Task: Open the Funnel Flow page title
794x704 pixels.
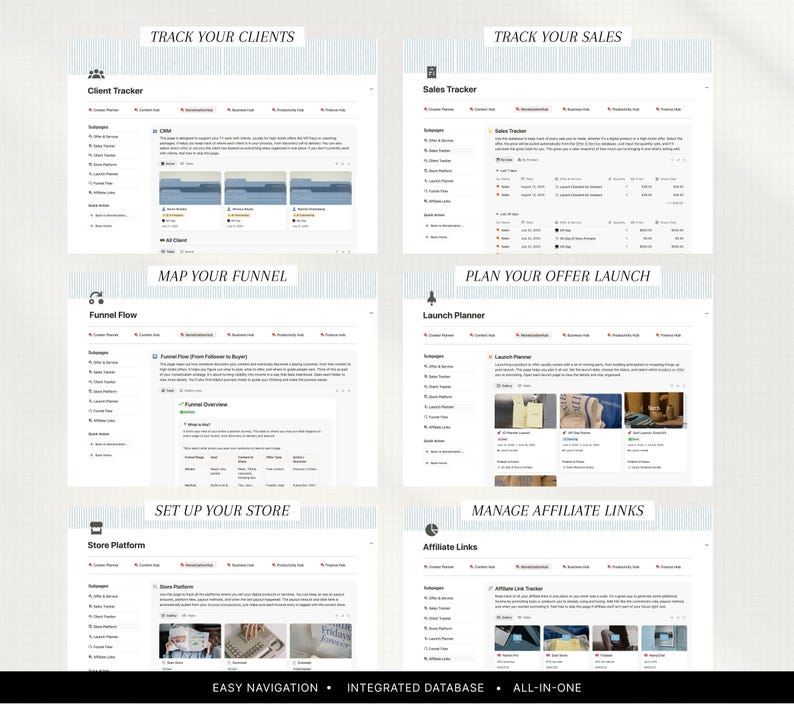Action: (113, 315)
